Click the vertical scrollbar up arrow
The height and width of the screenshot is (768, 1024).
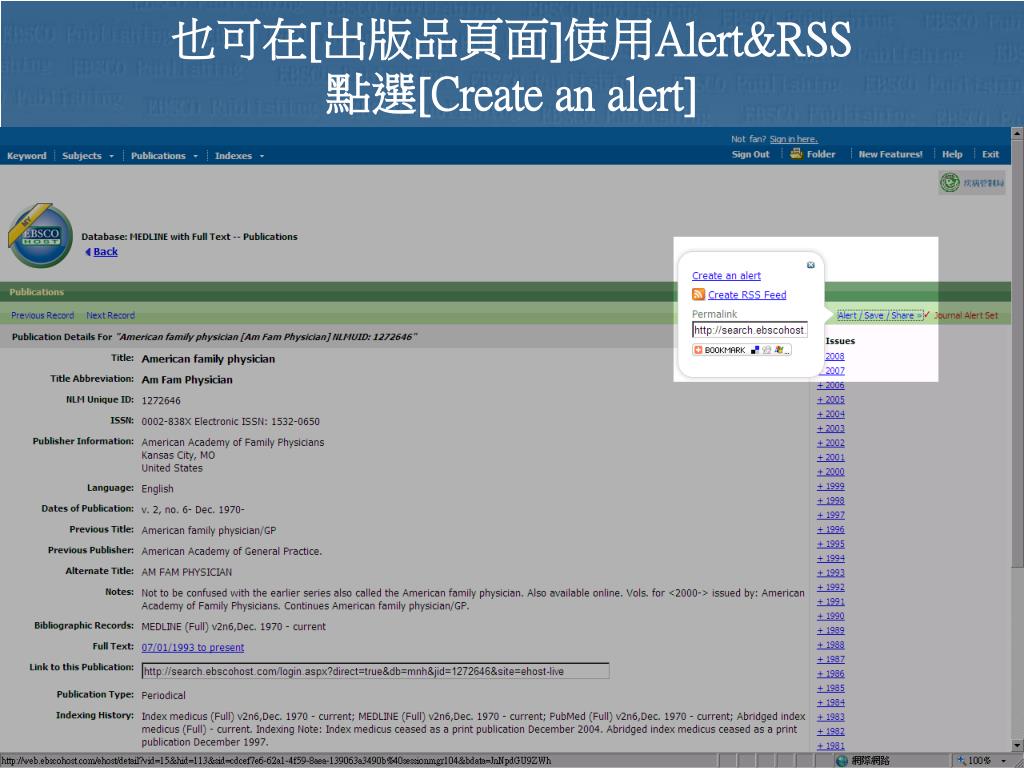pyautogui.click(x=1017, y=133)
